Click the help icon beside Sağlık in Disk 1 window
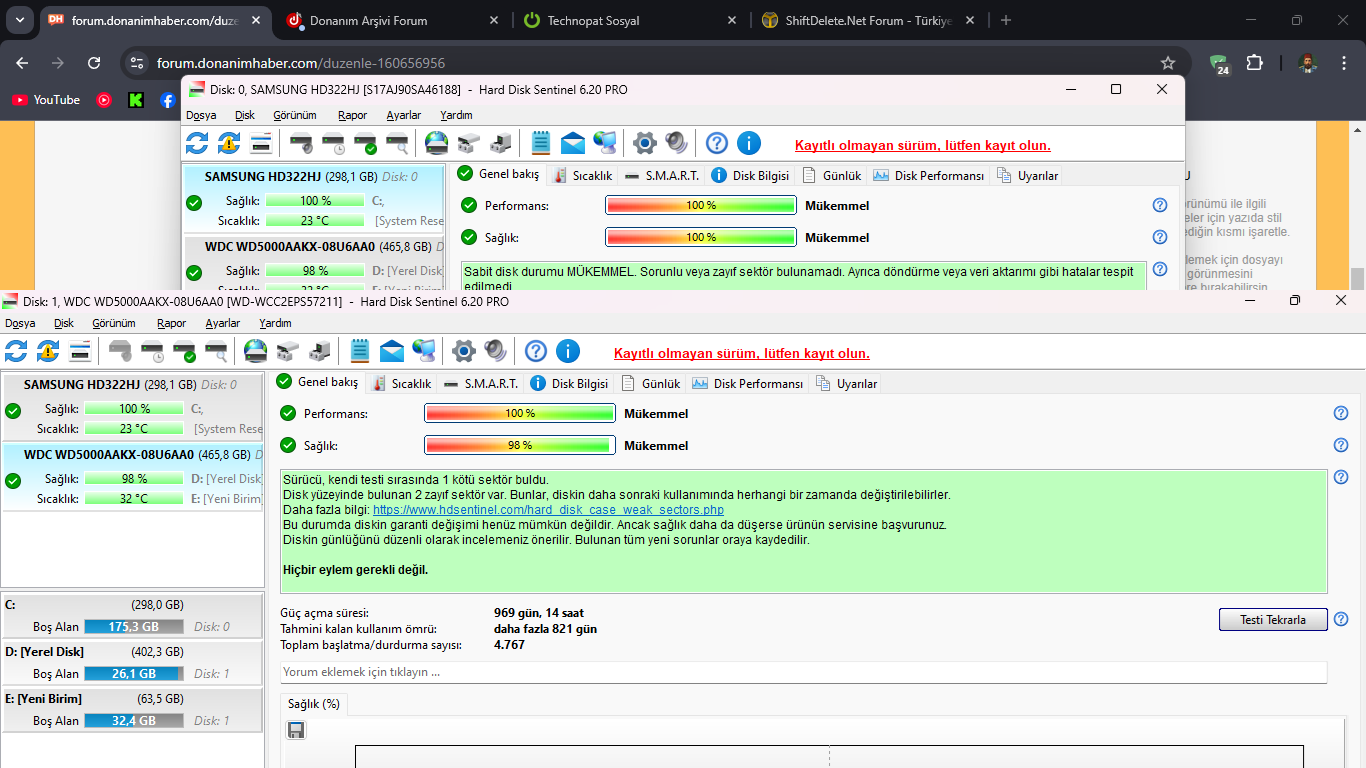Image resolution: width=1366 pixels, height=768 pixels. 1341,445
